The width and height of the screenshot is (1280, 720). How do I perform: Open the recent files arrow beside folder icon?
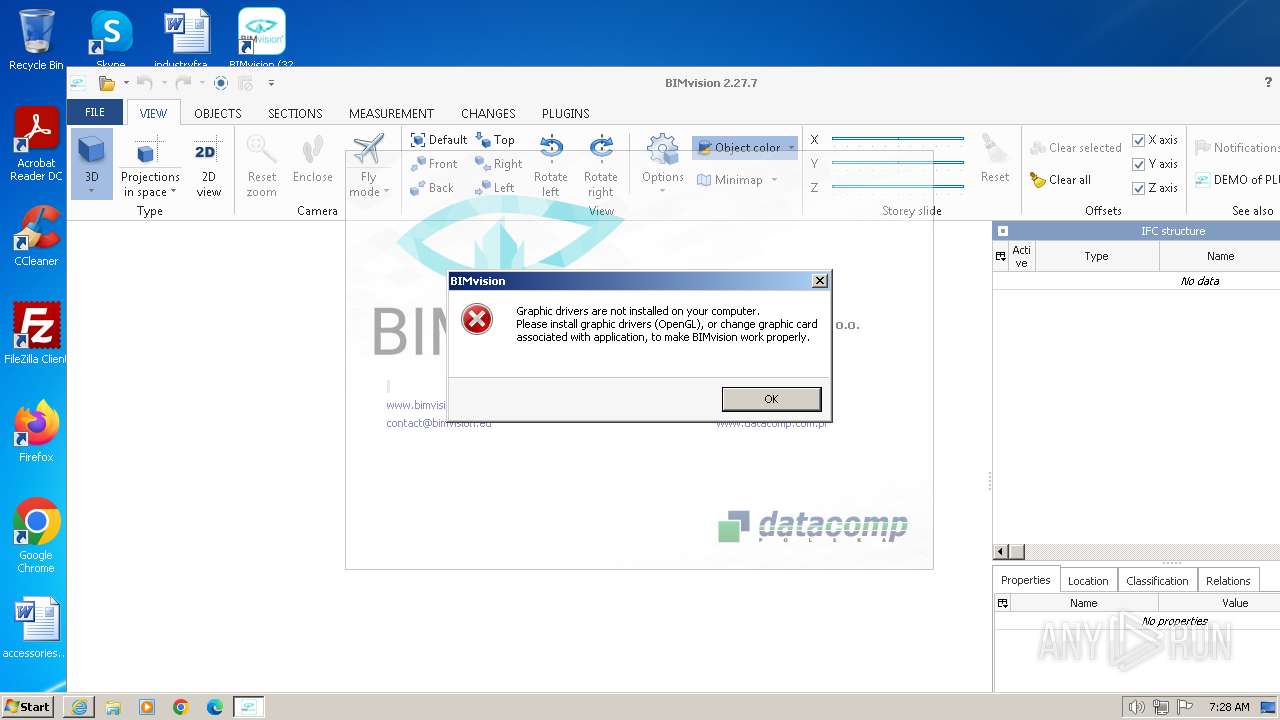click(126, 83)
